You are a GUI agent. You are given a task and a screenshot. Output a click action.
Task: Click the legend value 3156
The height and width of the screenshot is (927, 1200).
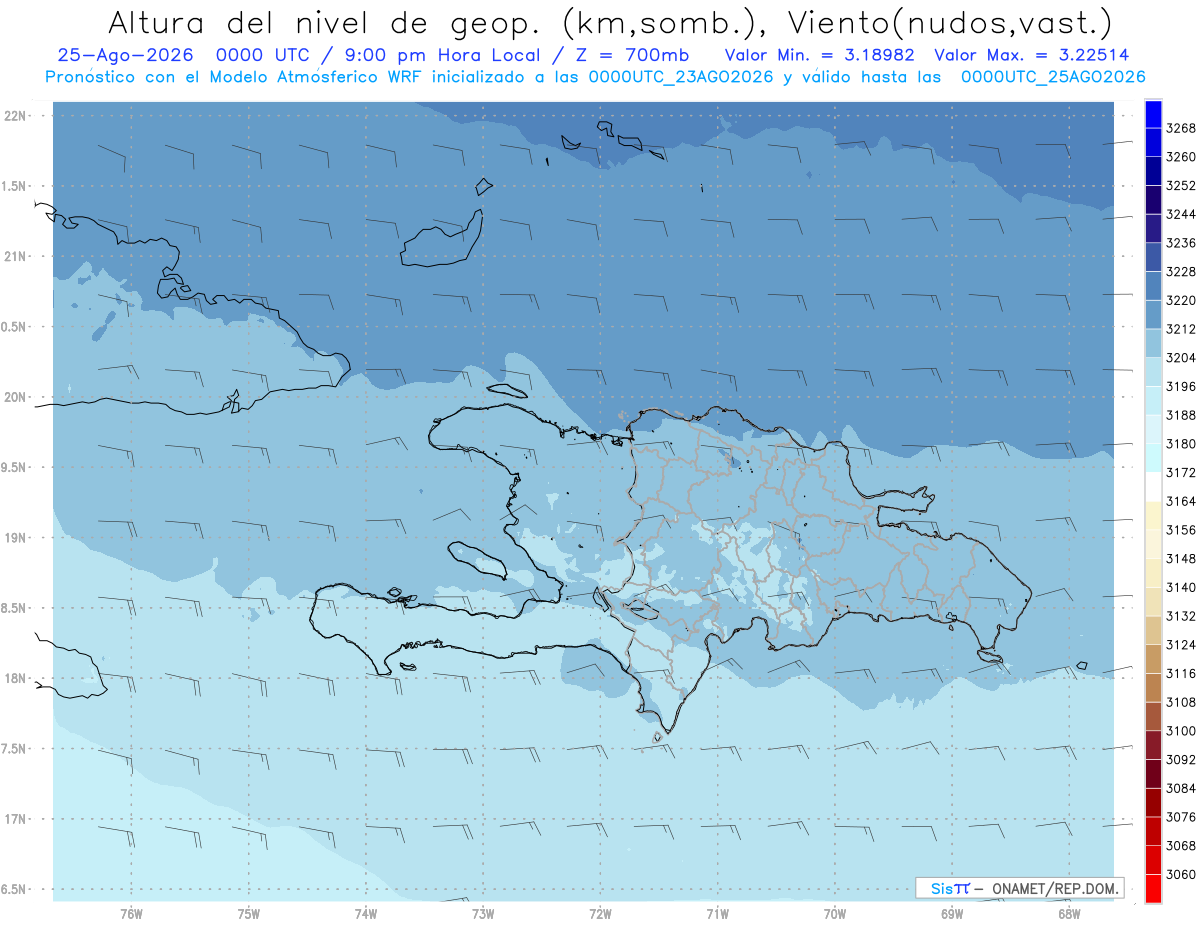click(1181, 530)
